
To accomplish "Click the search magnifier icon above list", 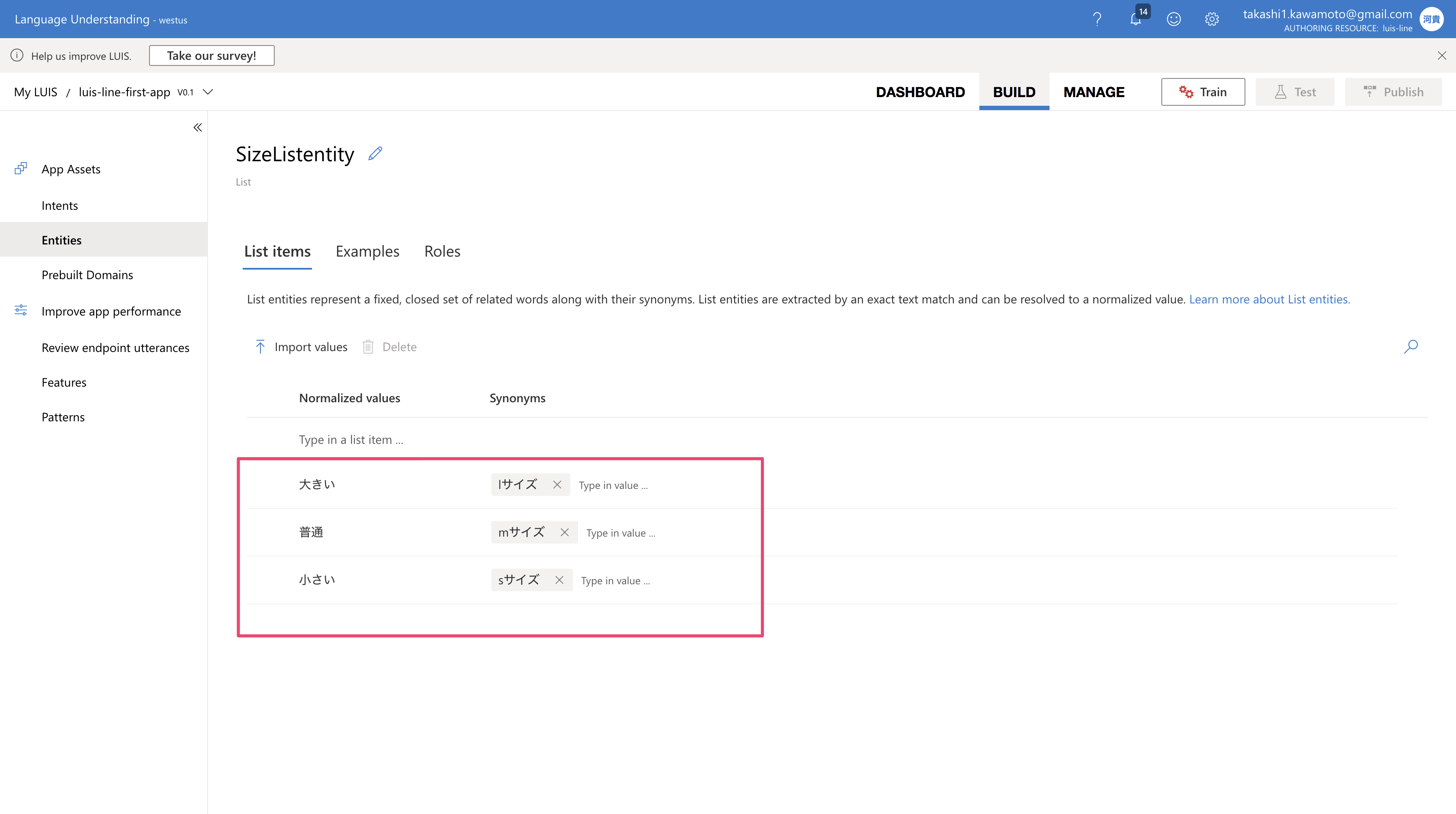I will point(1411,346).
